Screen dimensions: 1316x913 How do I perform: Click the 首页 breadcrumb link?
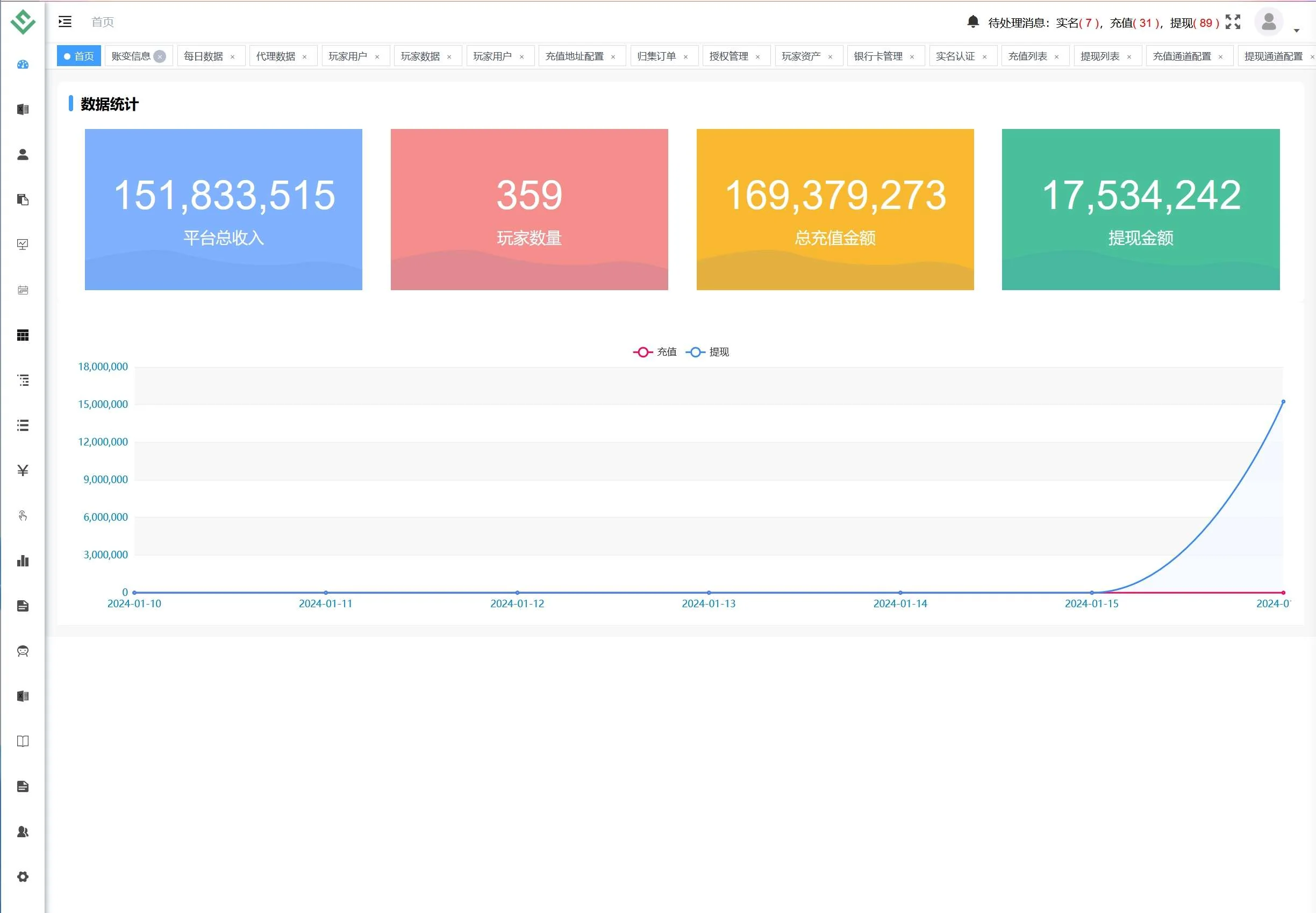[x=103, y=21]
